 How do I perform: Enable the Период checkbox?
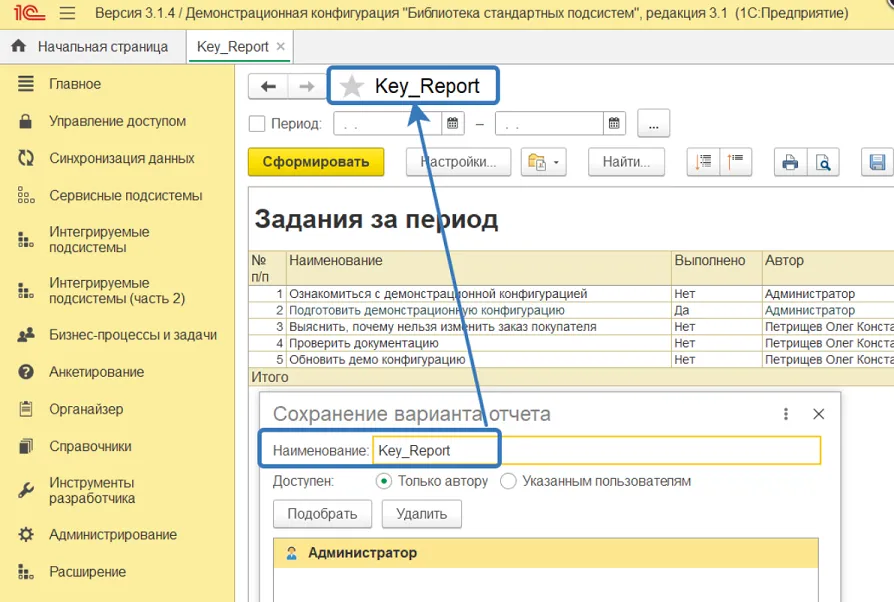coord(257,124)
